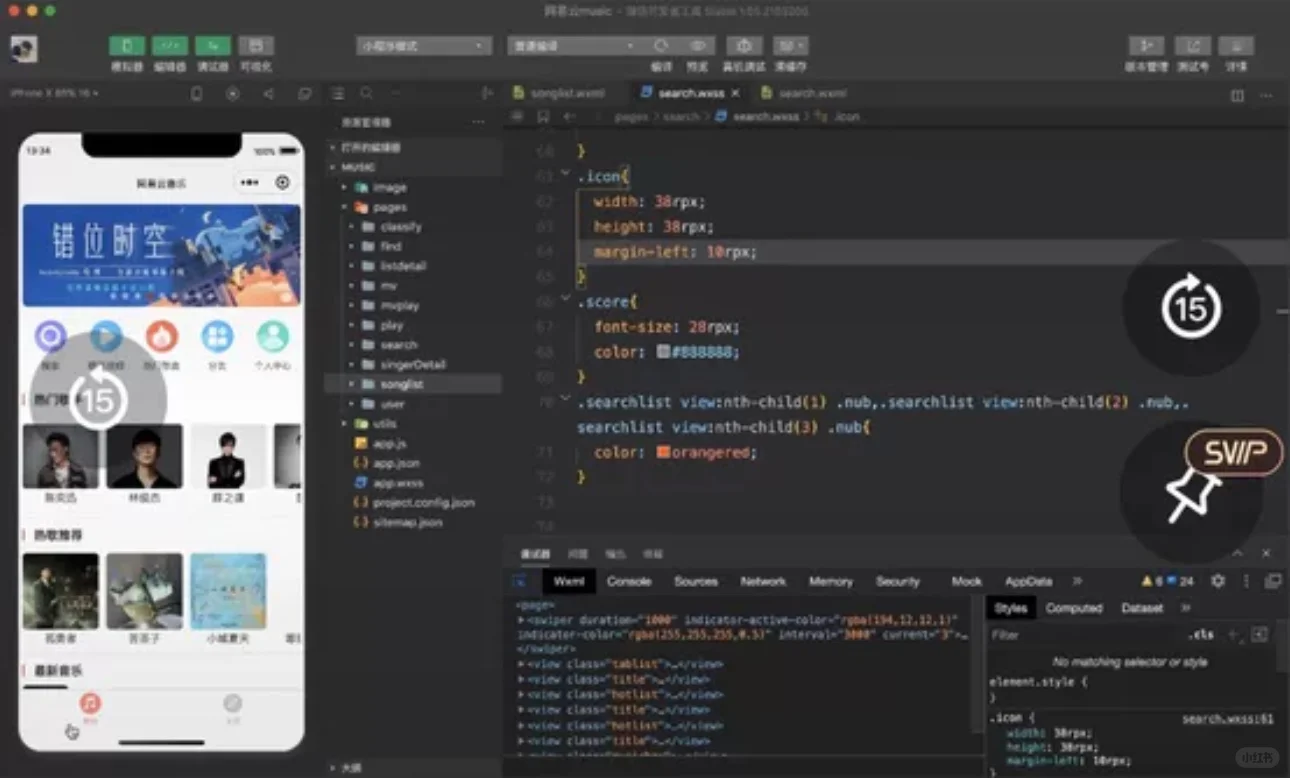Viewport: 1290px width, 778px height.
Task: Click the 预览 preview eye icon
Action: pos(697,46)
